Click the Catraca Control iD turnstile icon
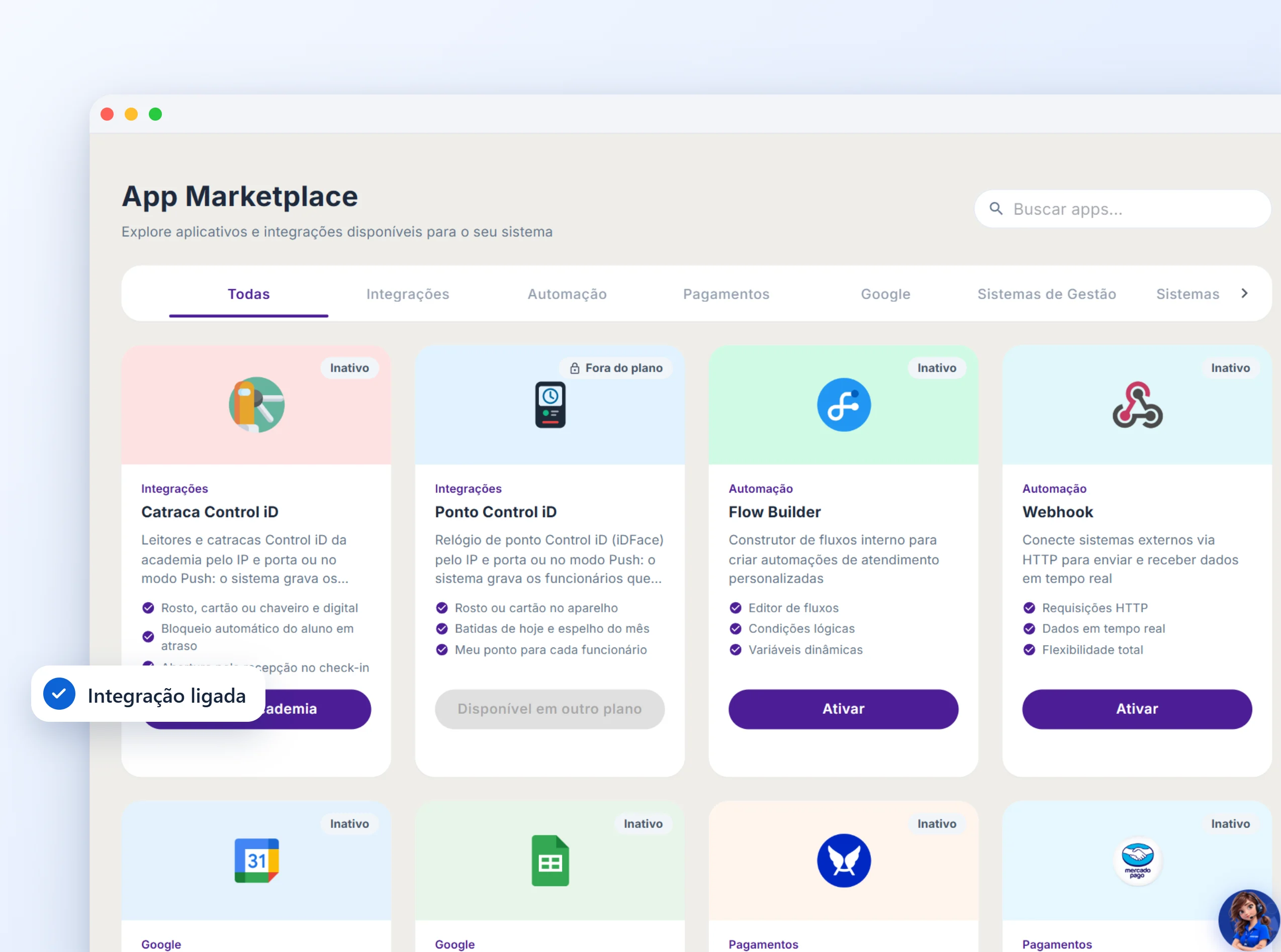 pyautogui.click(x=256, y=405)
